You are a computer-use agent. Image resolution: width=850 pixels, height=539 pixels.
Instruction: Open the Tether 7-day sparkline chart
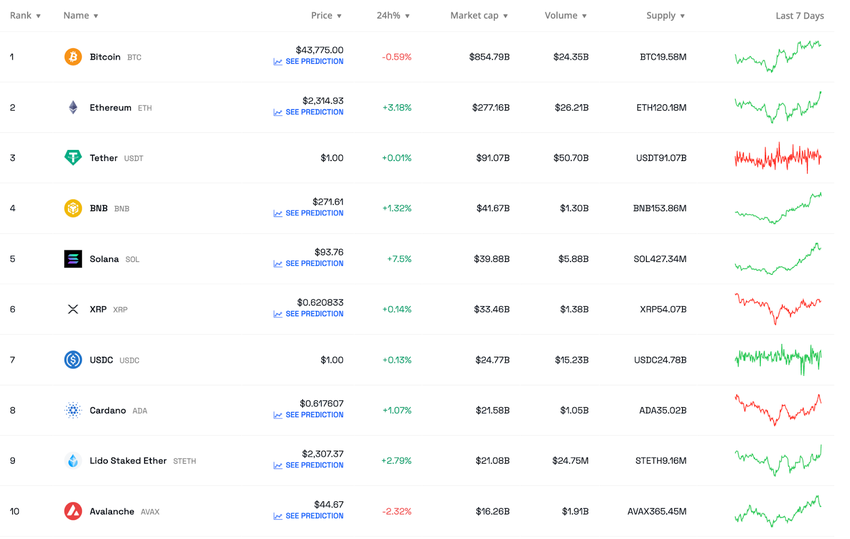(778, 158)
